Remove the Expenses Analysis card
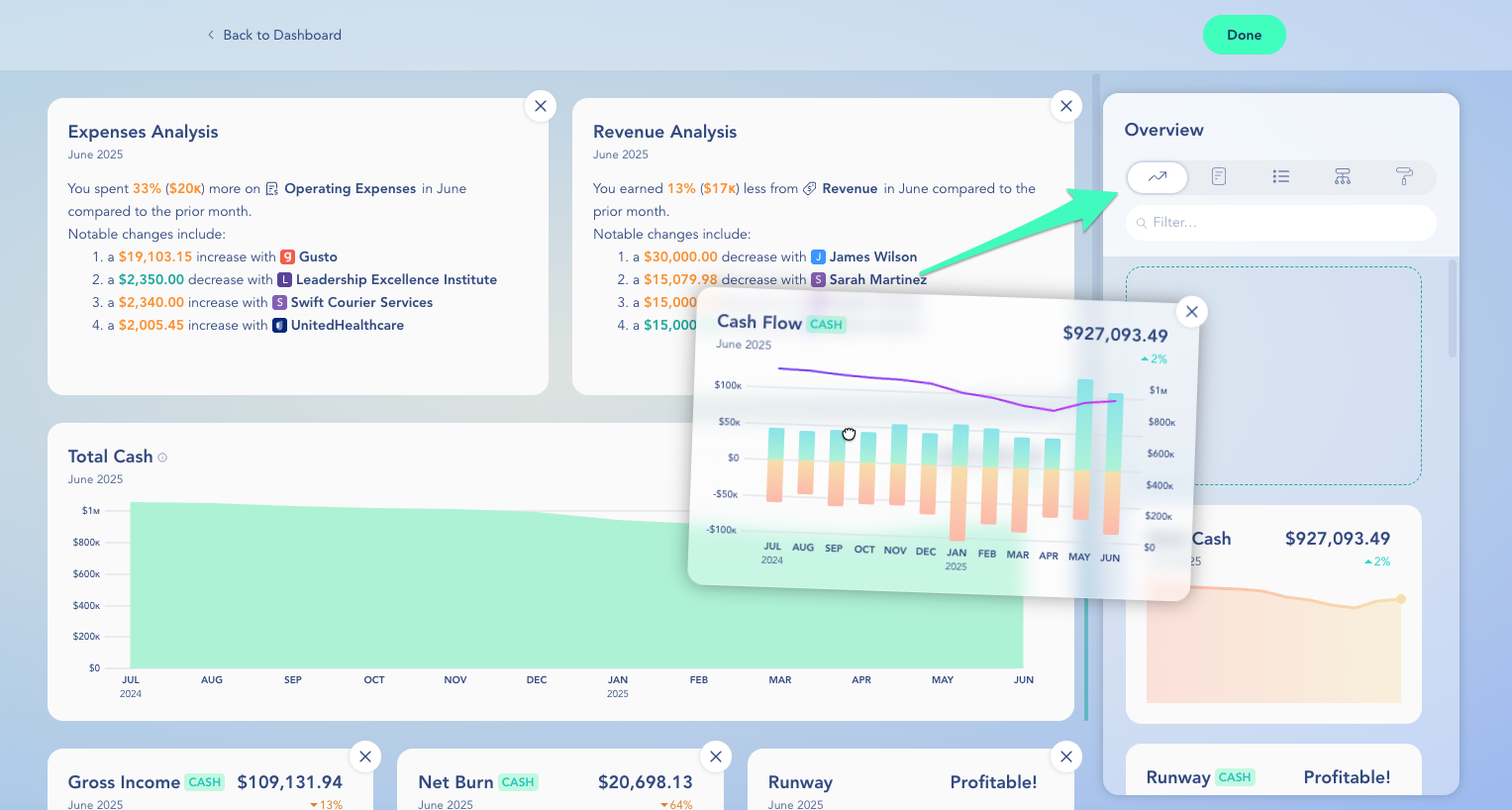 [x=540, y=106]
